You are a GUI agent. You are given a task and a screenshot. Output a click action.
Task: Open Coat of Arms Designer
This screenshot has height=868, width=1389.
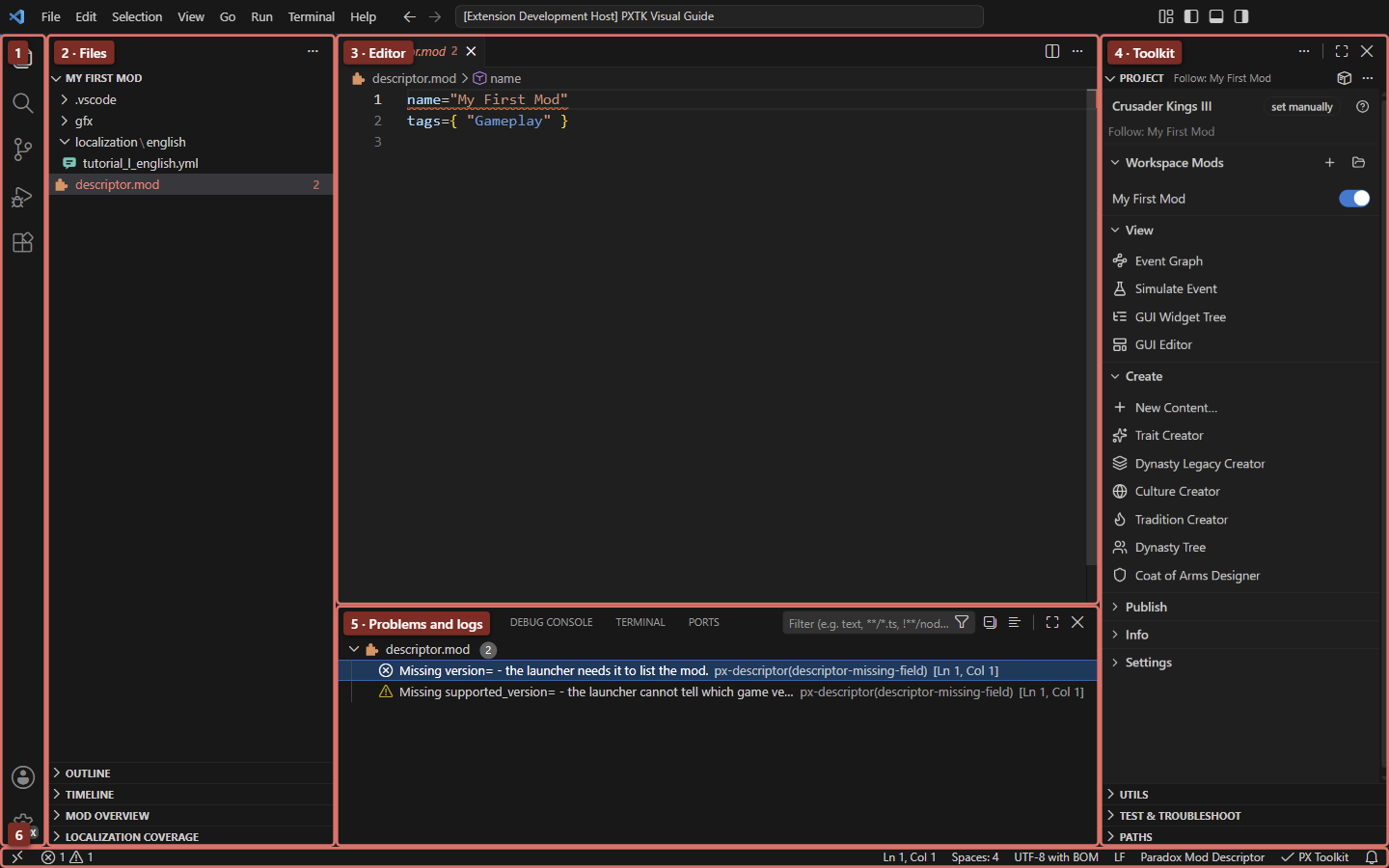(x=1197, y=575)
